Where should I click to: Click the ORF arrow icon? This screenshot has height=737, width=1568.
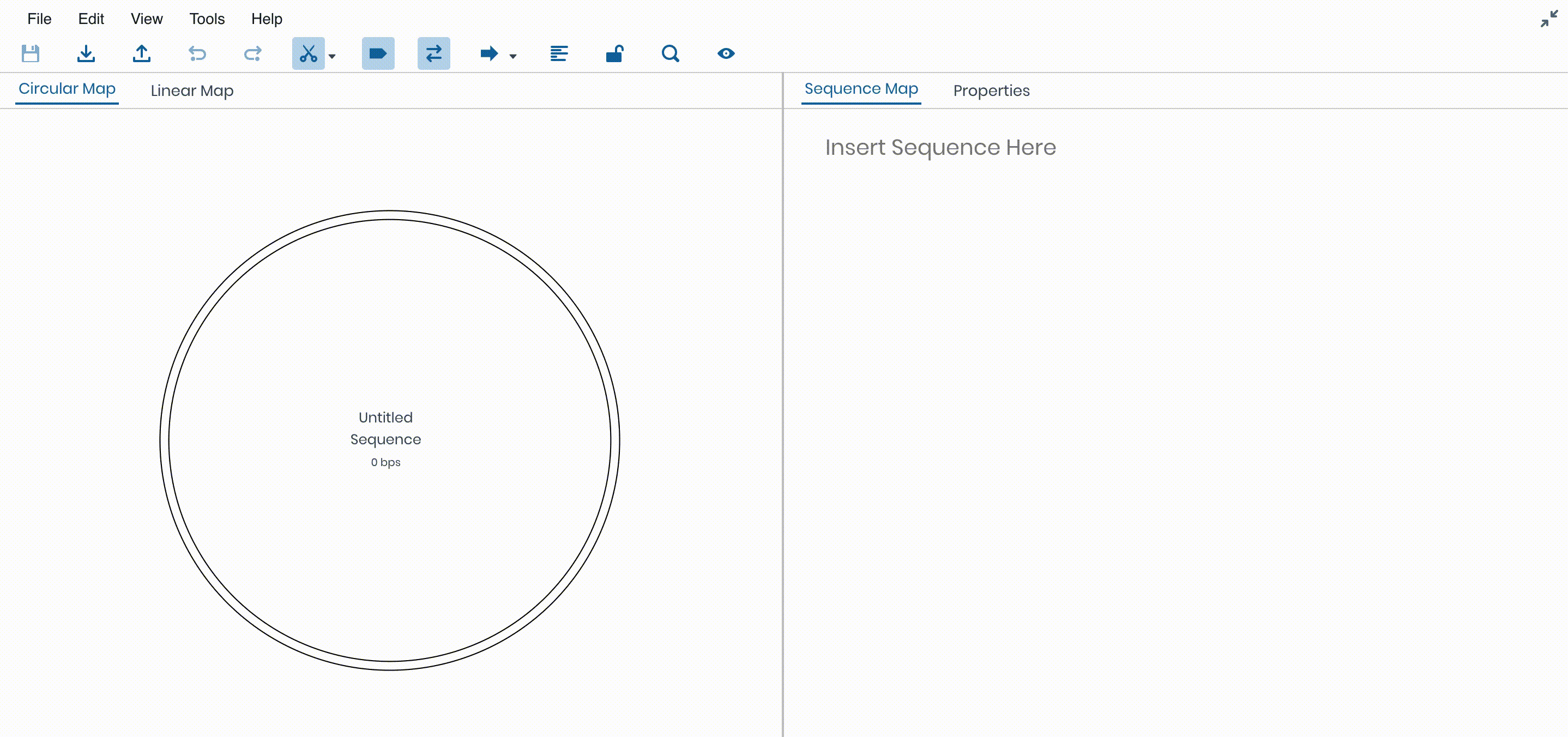[489, 53]
